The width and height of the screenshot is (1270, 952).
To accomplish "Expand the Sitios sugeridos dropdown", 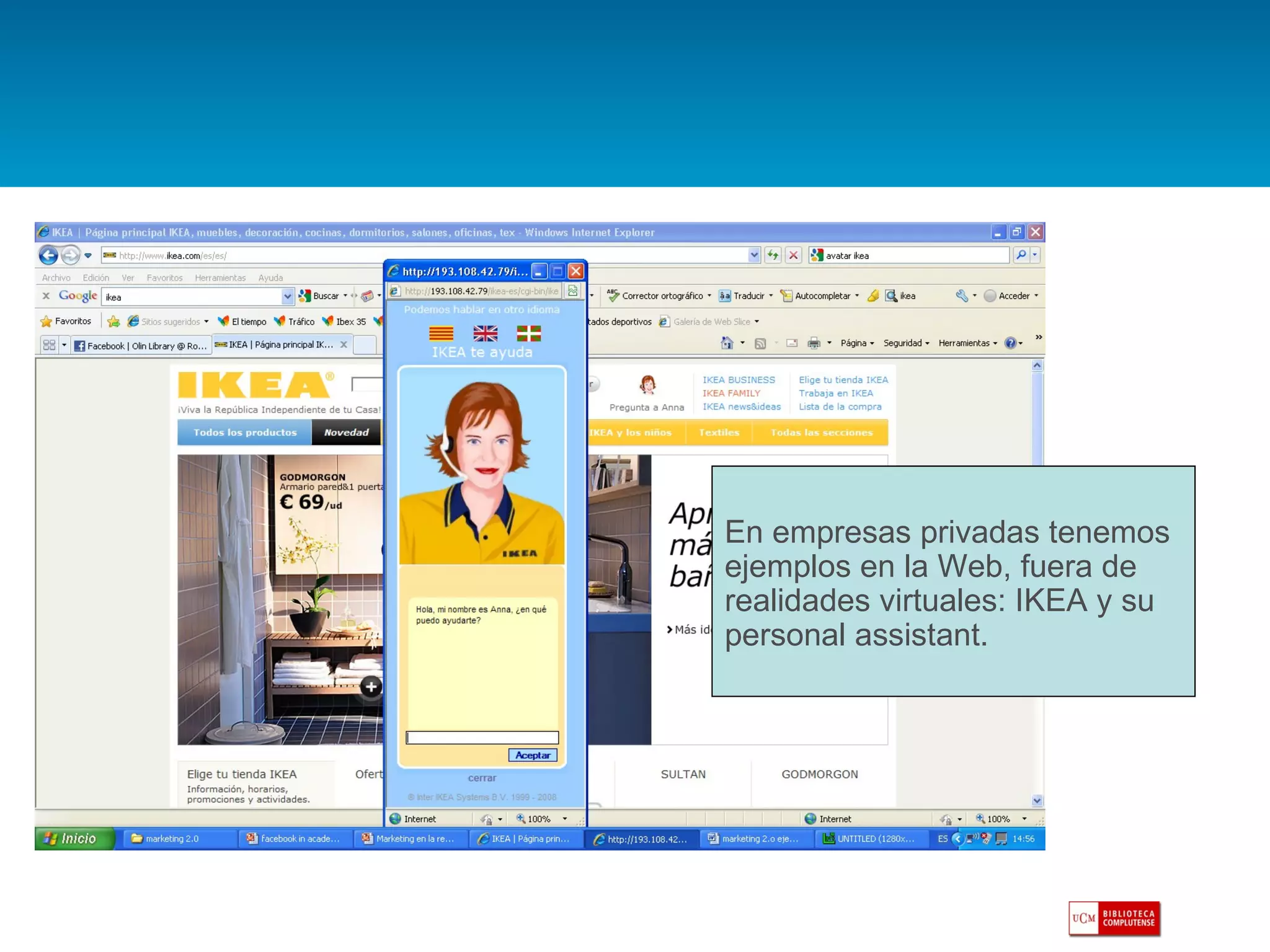I will pyautogui.click(x=206, y=322).
